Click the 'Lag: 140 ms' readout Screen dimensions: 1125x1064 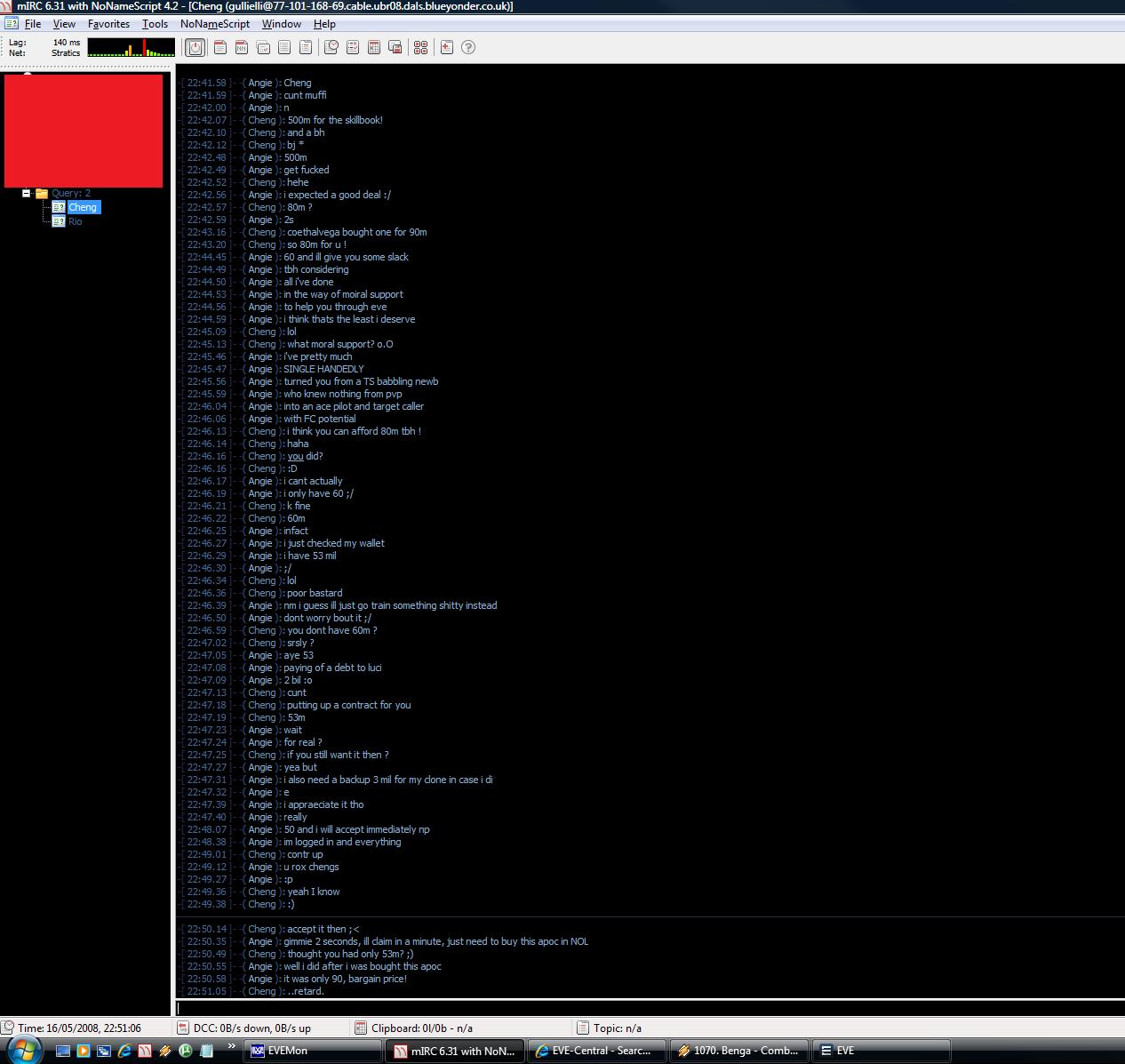pyautogui.click(x=44, y=42)
